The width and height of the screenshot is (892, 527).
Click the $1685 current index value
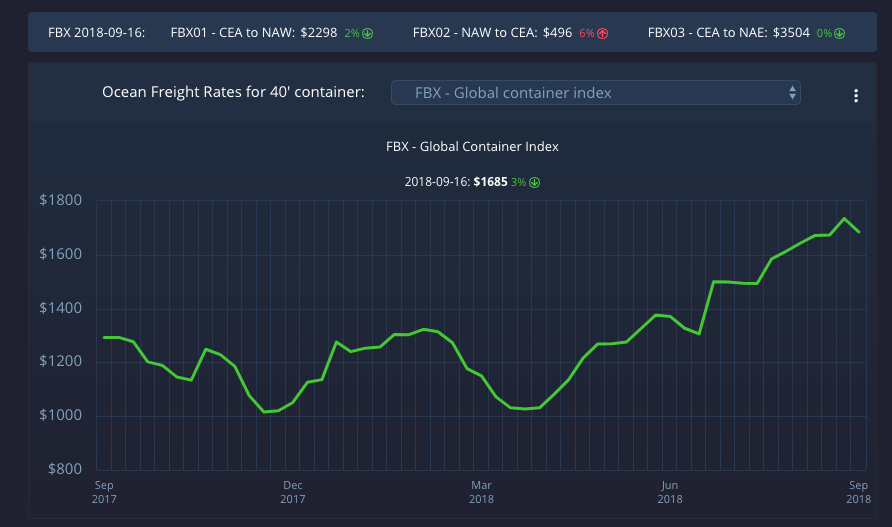(491, 182)
